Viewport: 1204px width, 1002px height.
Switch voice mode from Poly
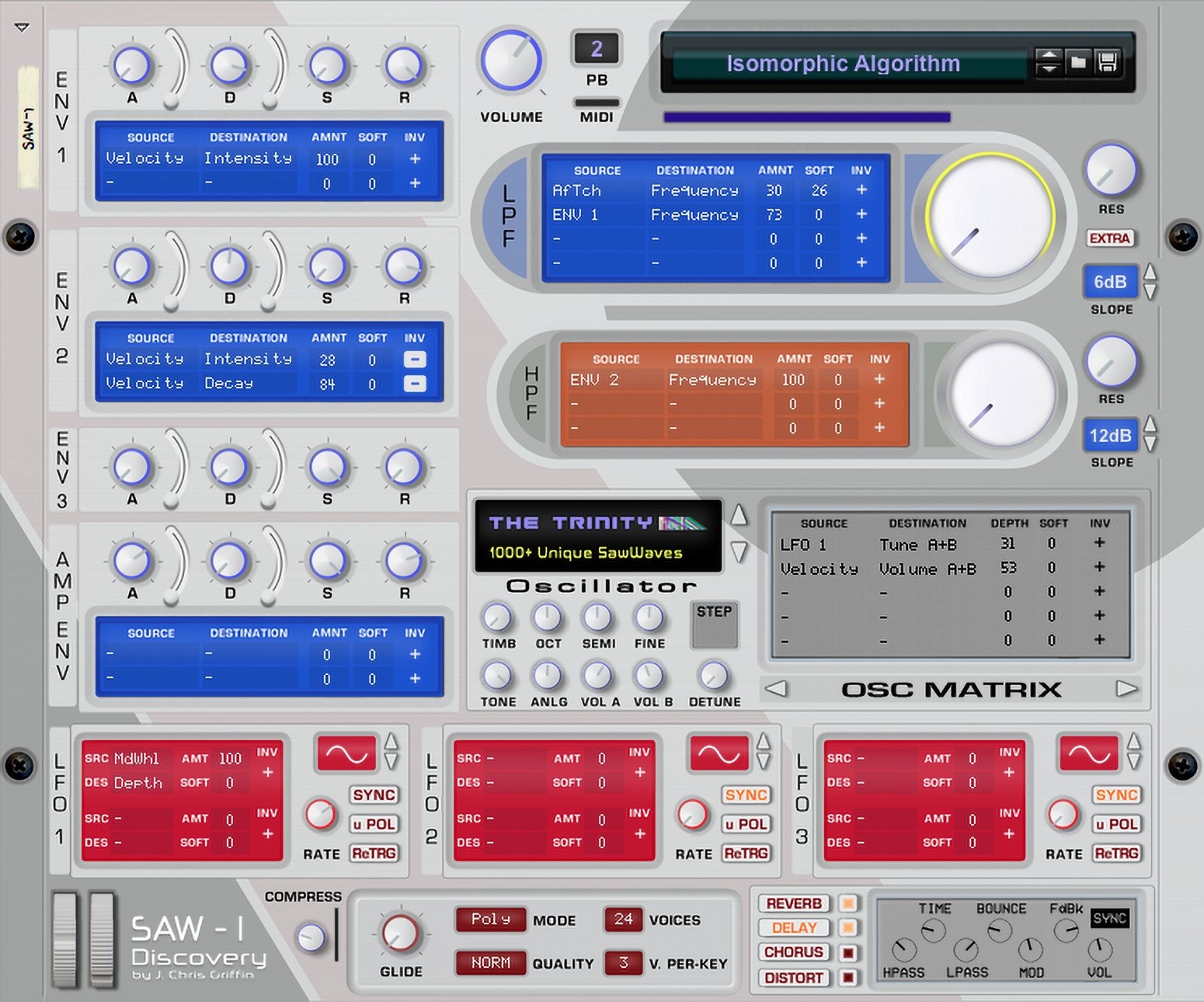pos(489,920)
